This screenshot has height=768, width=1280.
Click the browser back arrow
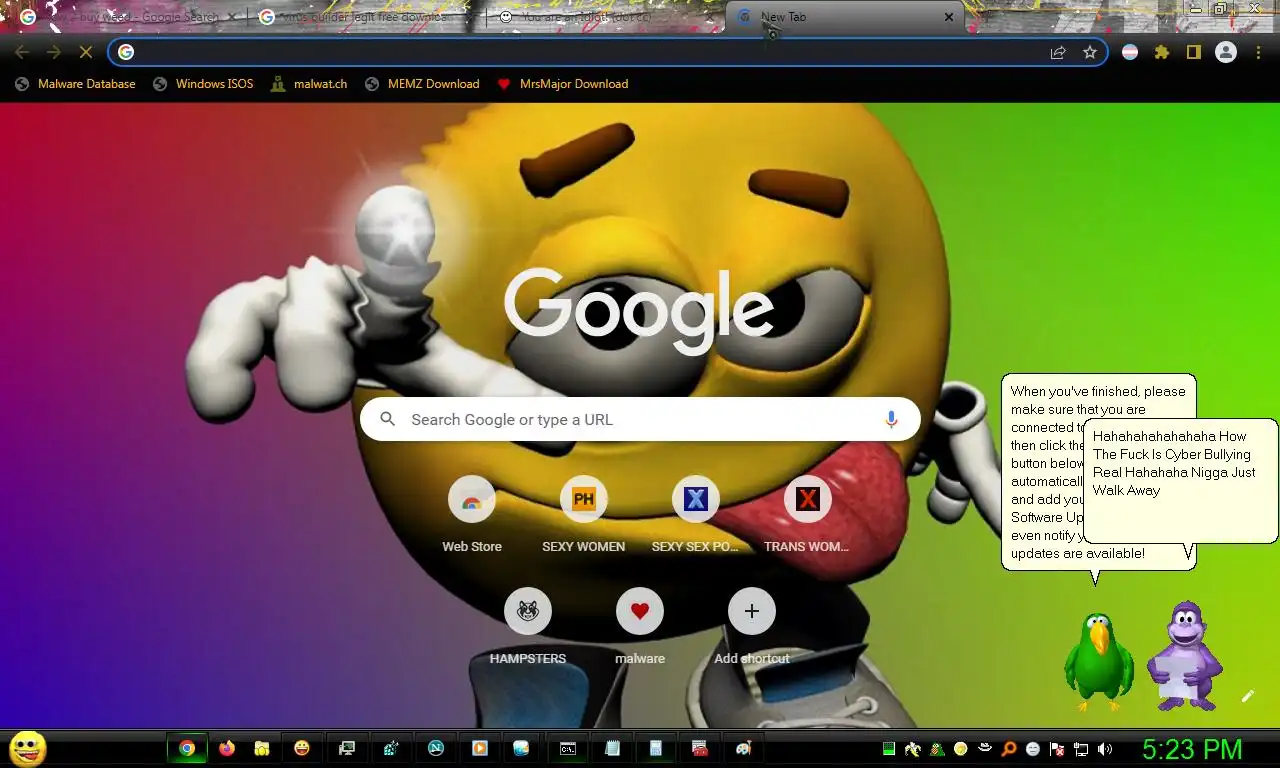click(x=22, y=52)
